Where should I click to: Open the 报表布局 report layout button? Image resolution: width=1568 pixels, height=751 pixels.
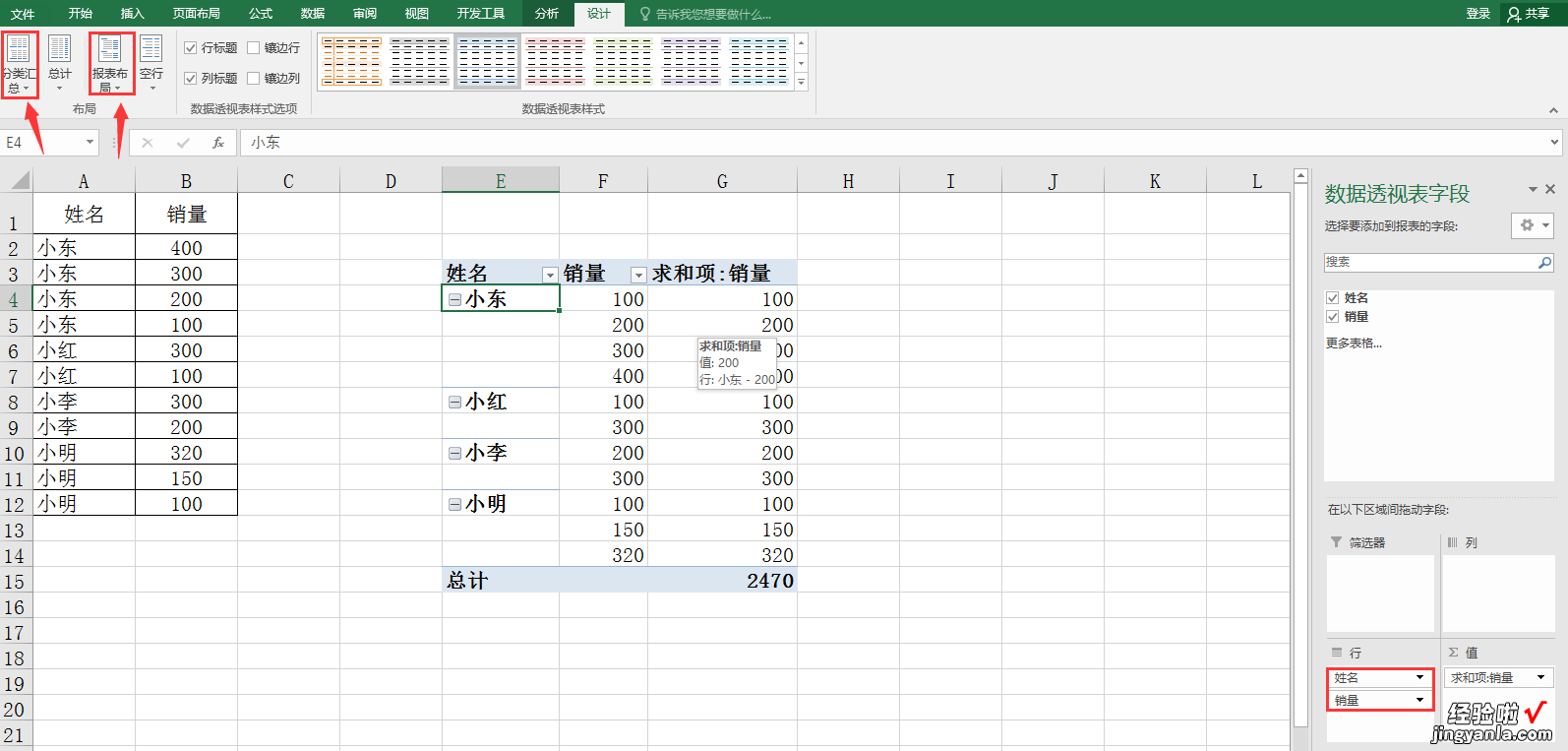point(110,64)
